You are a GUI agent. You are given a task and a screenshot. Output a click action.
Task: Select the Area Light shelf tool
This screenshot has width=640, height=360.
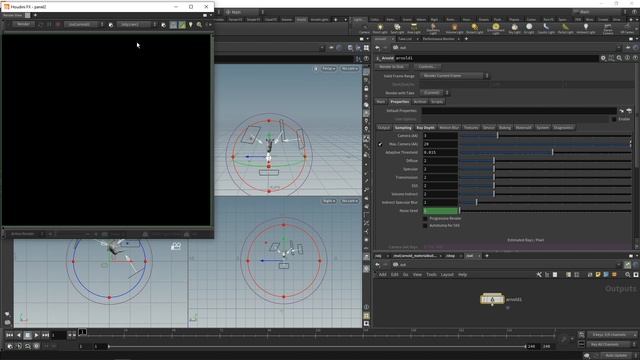(414, 28)
